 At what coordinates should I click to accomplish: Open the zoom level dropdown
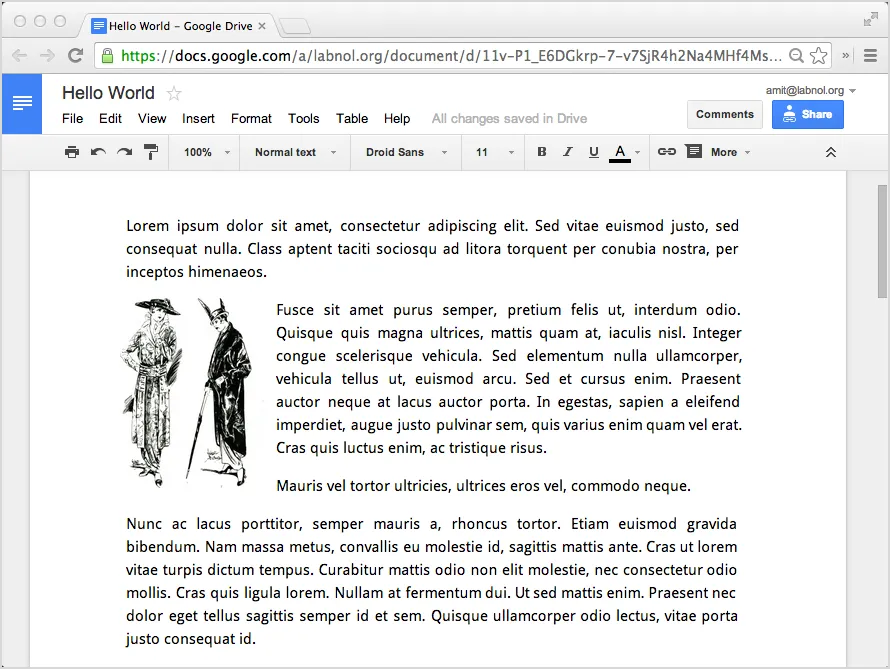(205, 152)
